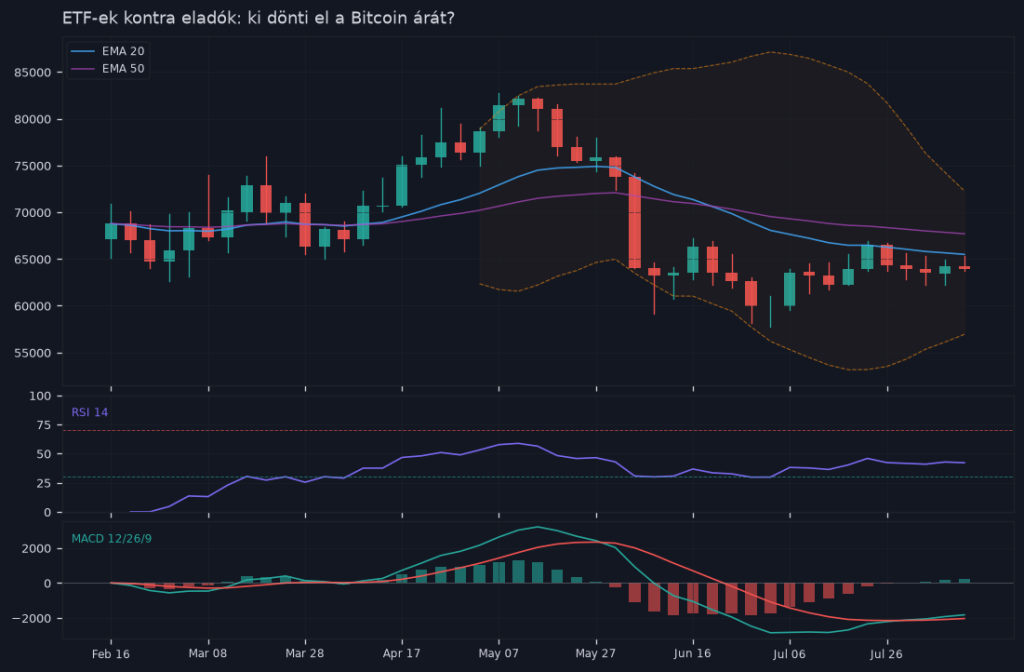Screen dimensions: 1024x672
Task: Click the RSI axis value 75
Action: pos(44,425)
